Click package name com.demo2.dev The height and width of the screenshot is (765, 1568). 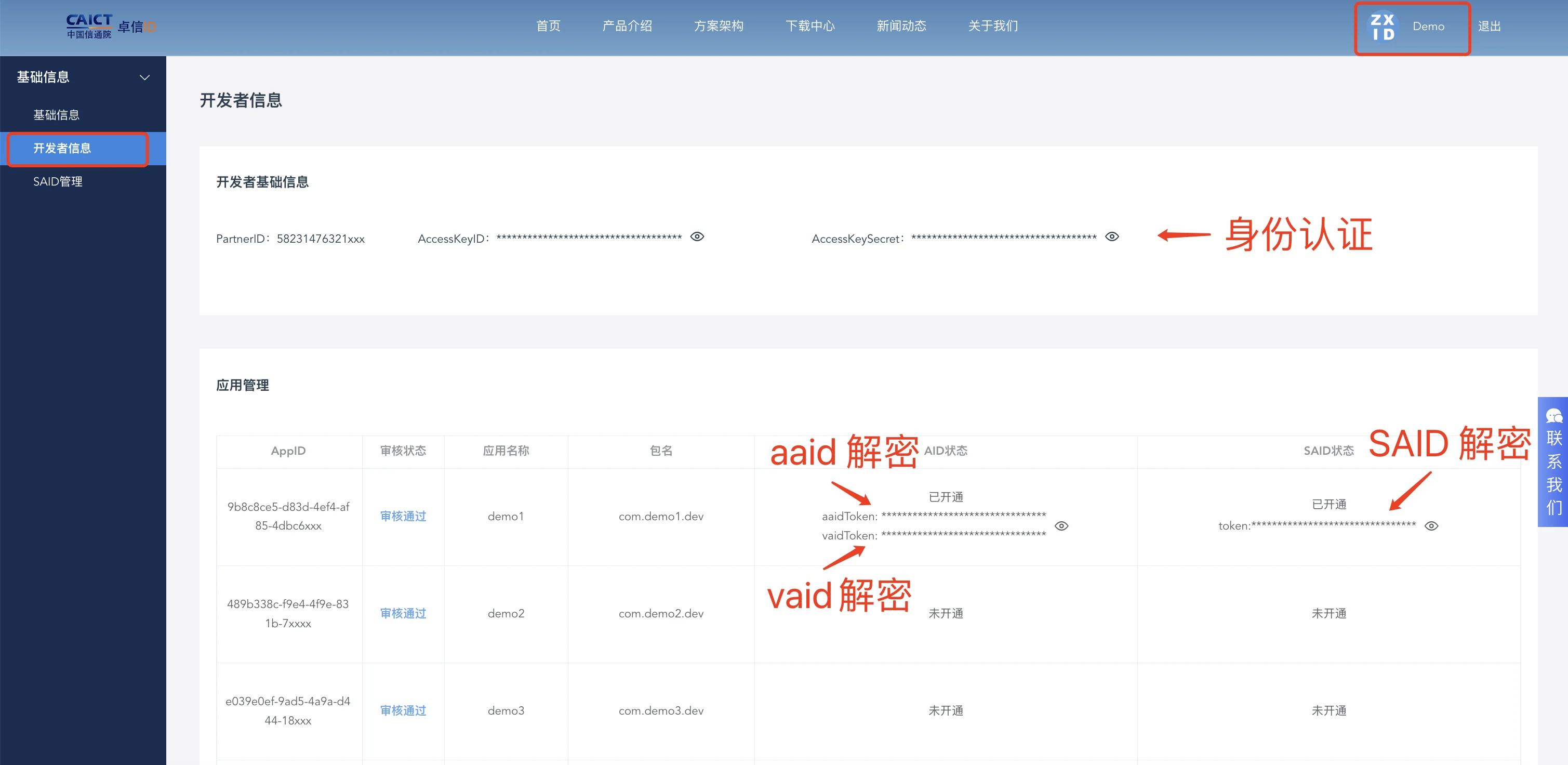click(661, 614)
